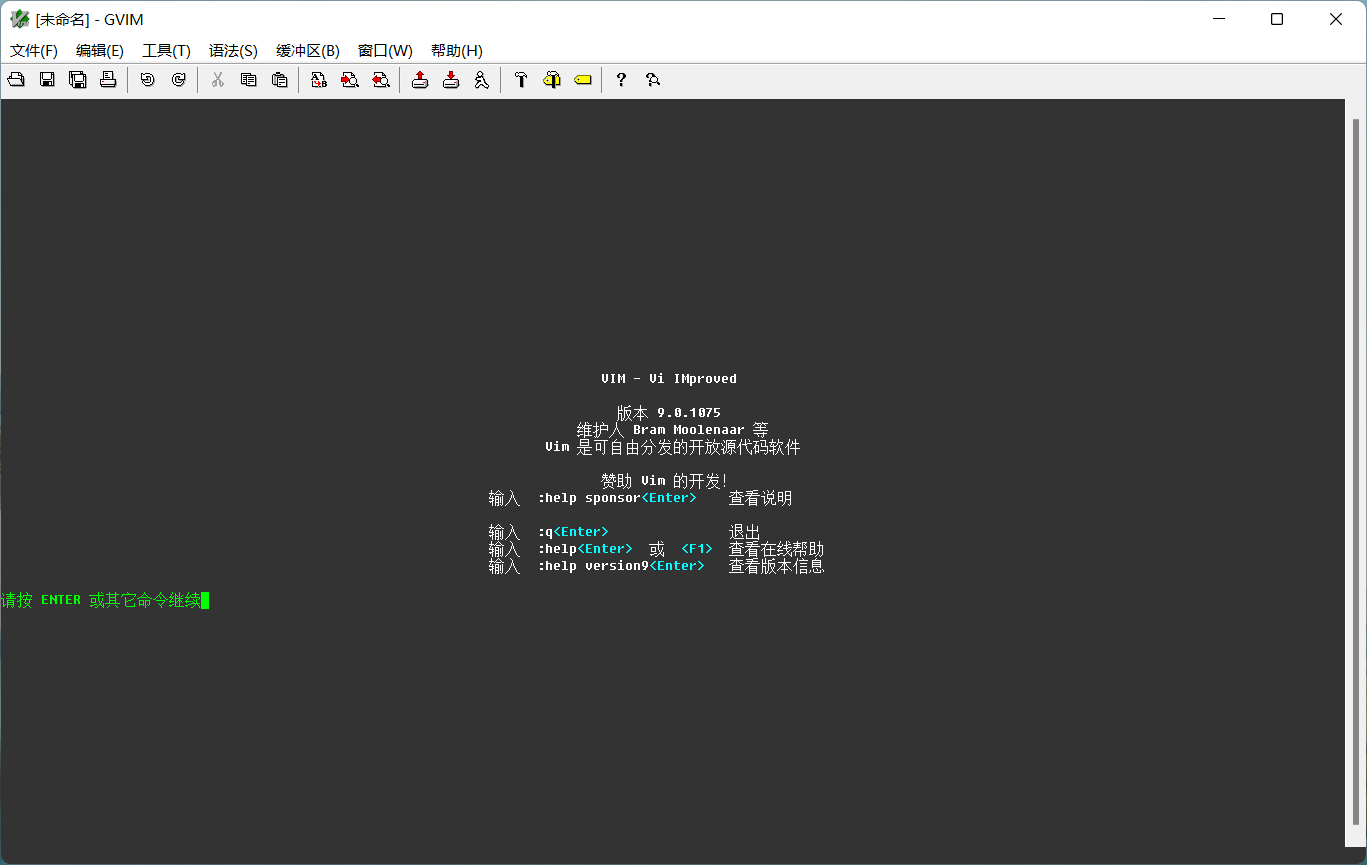Click the Open file toolbar icon
This screenshot has width=1367, height=865.
coord(16,80)
